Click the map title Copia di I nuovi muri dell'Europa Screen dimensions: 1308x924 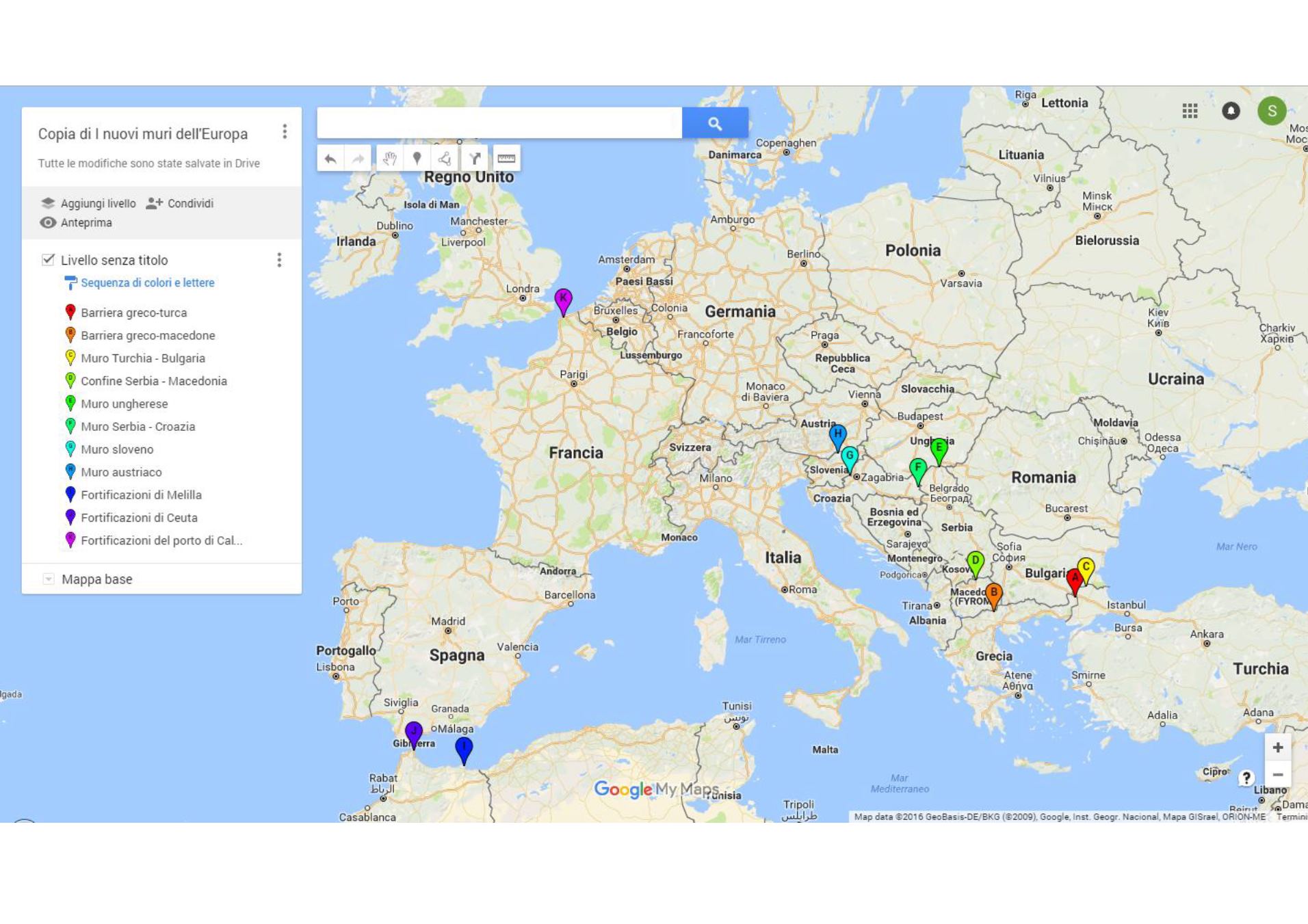pyautogui.click(x=143, y=133)
